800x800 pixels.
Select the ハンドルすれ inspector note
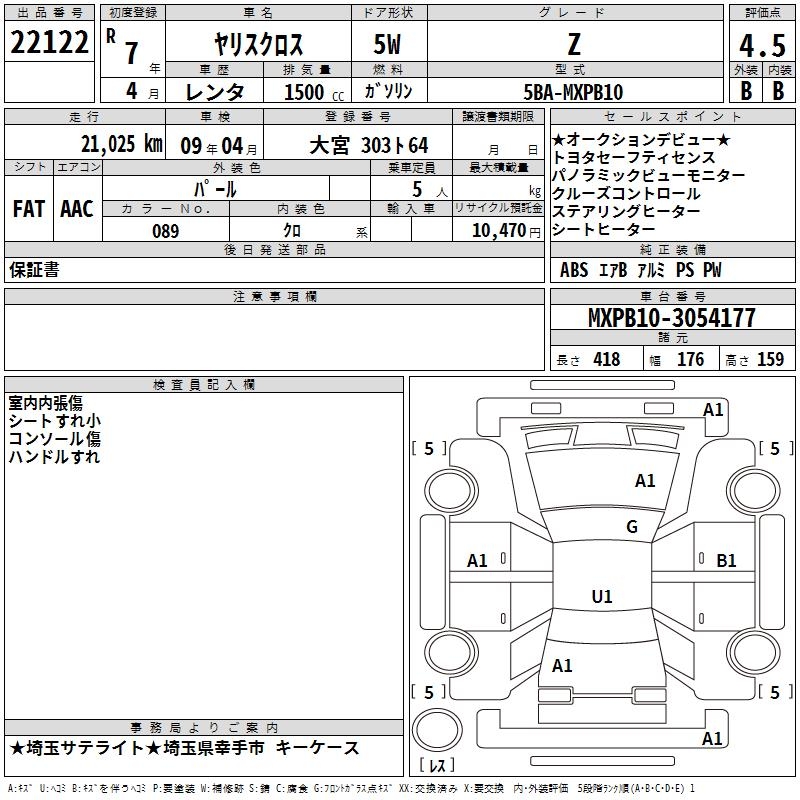tap(54, 457)
